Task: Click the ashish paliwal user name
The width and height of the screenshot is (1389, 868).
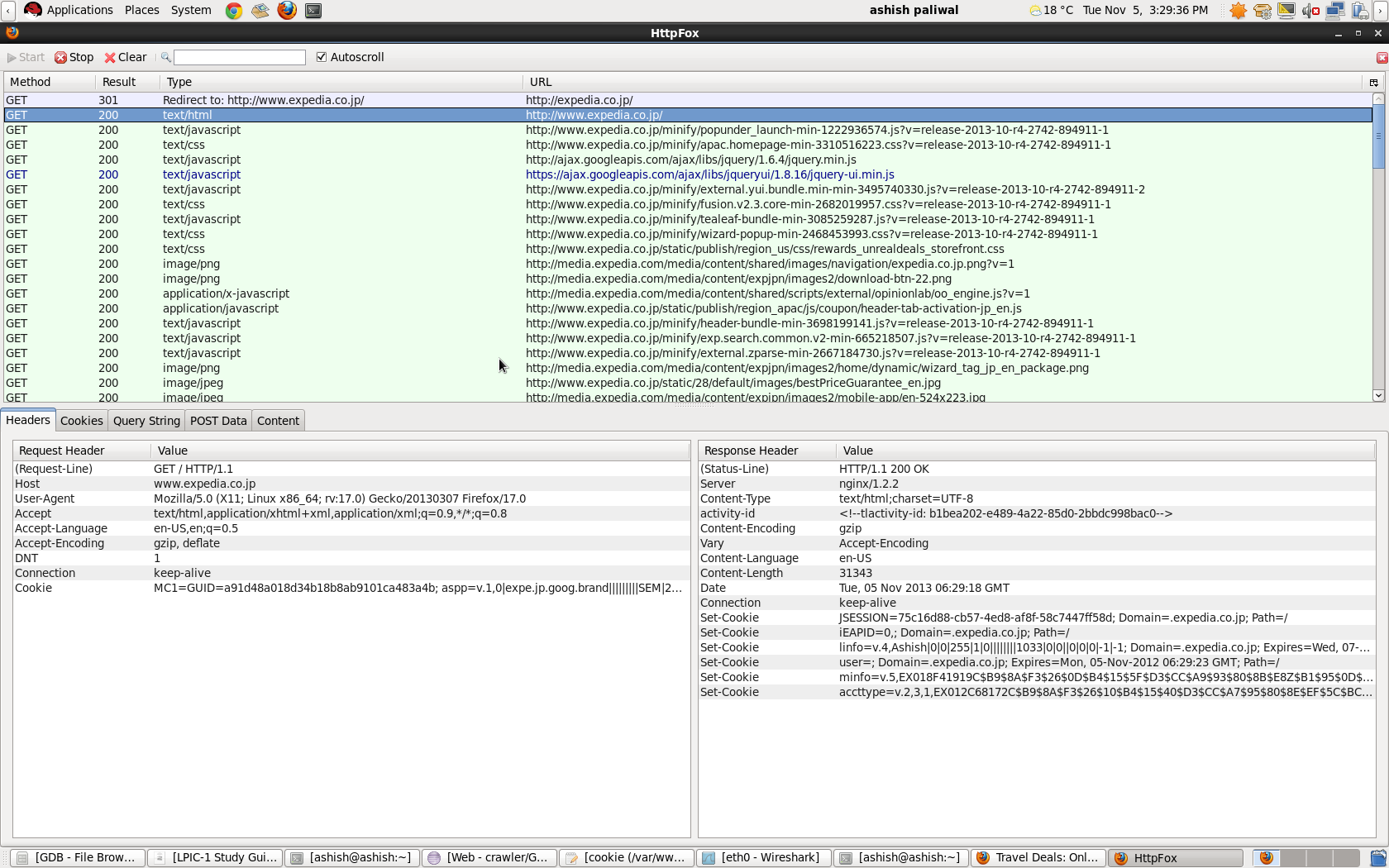Action: (x=914, y=10)
